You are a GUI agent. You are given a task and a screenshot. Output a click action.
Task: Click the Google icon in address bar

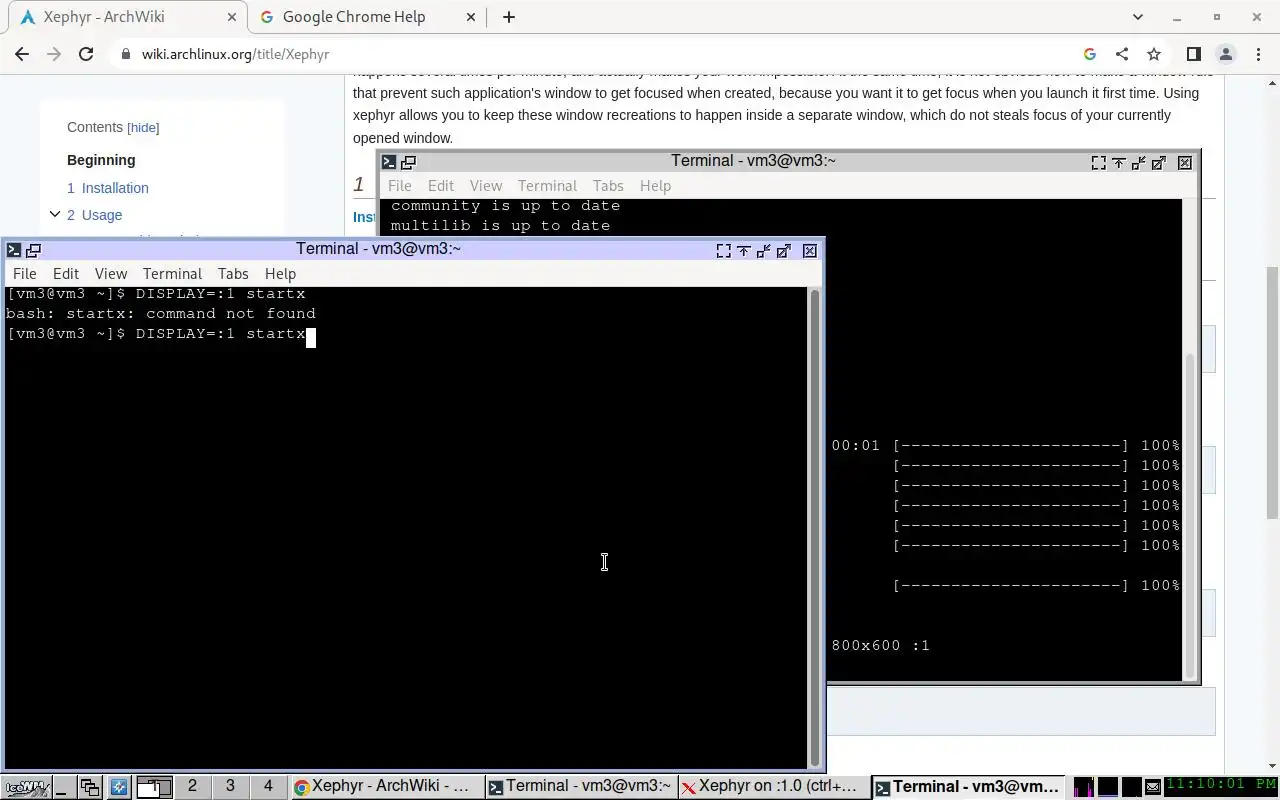click(1090, 54)
